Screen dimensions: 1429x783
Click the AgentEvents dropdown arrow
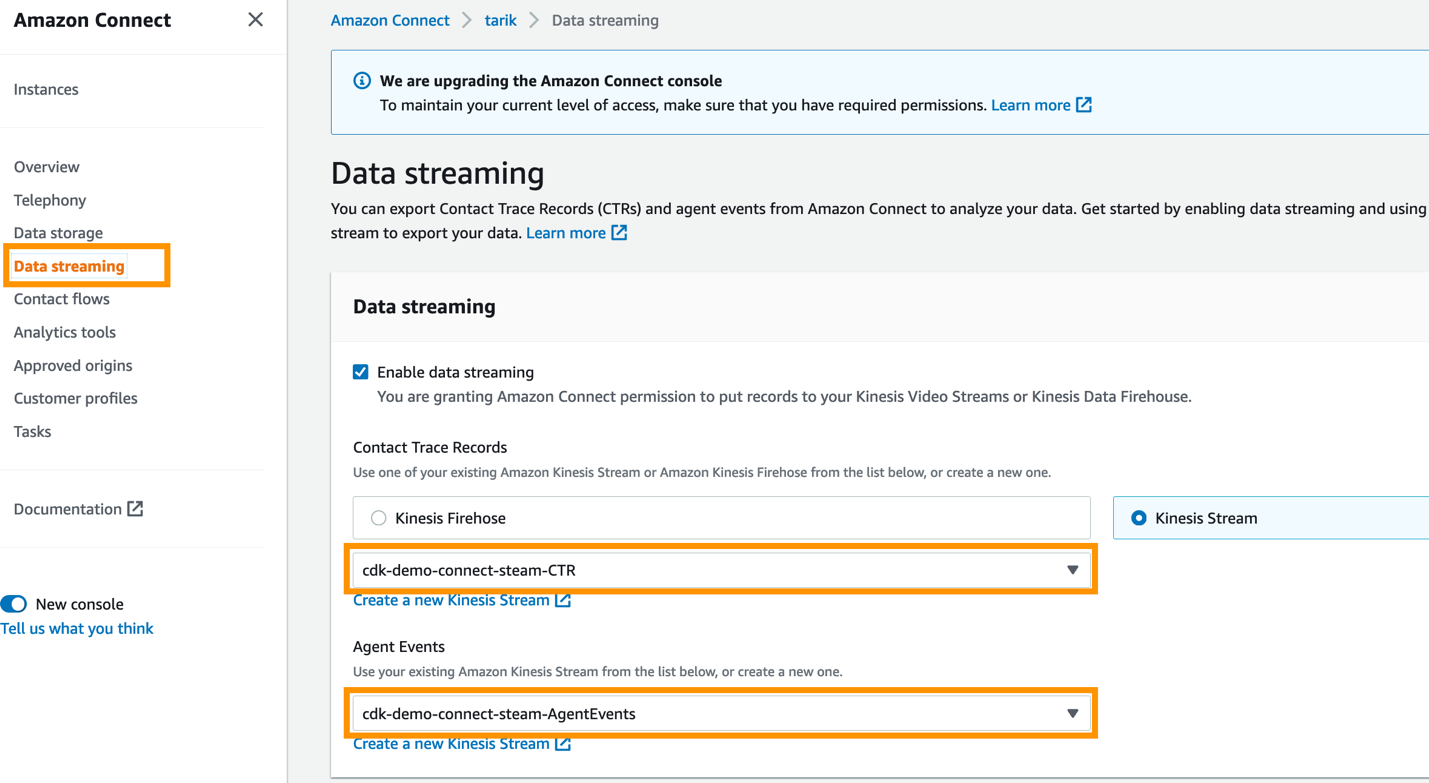click(x=1072, y=714)
